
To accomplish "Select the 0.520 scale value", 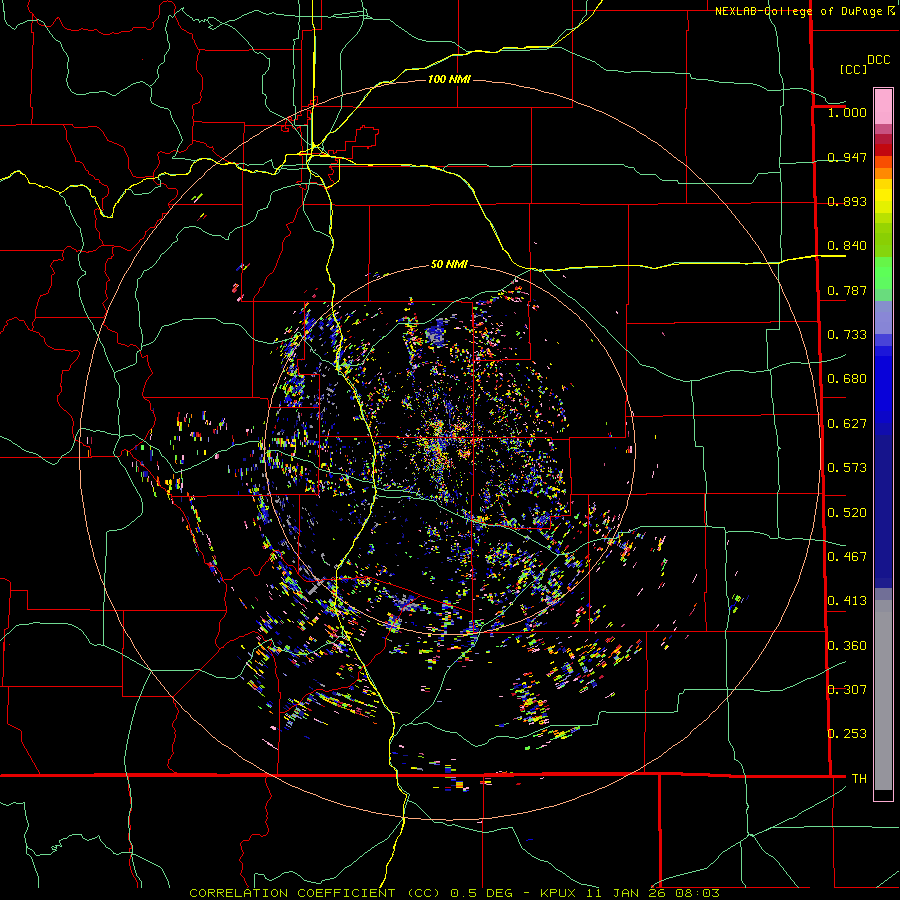I will pyautogui.click(x=847, y=512).
